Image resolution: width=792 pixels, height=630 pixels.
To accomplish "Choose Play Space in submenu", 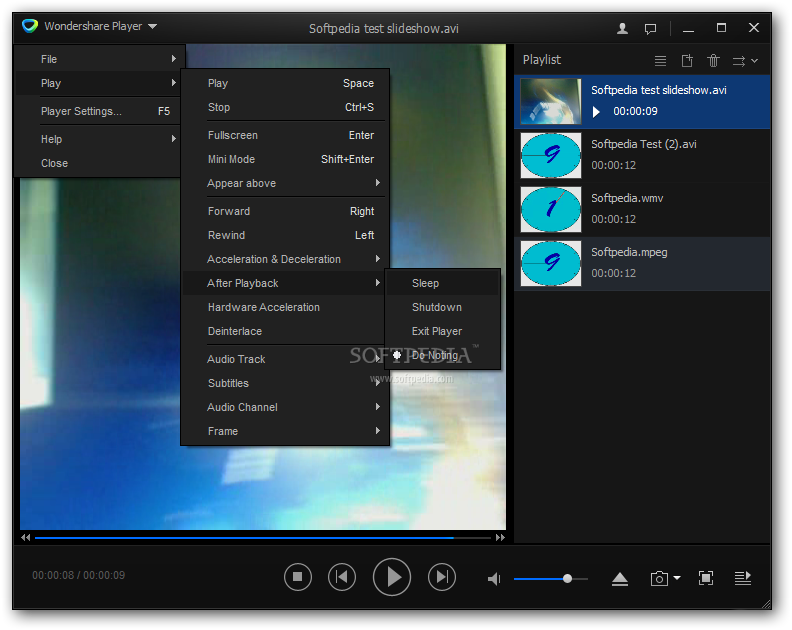I will click(x=285, y=83).
